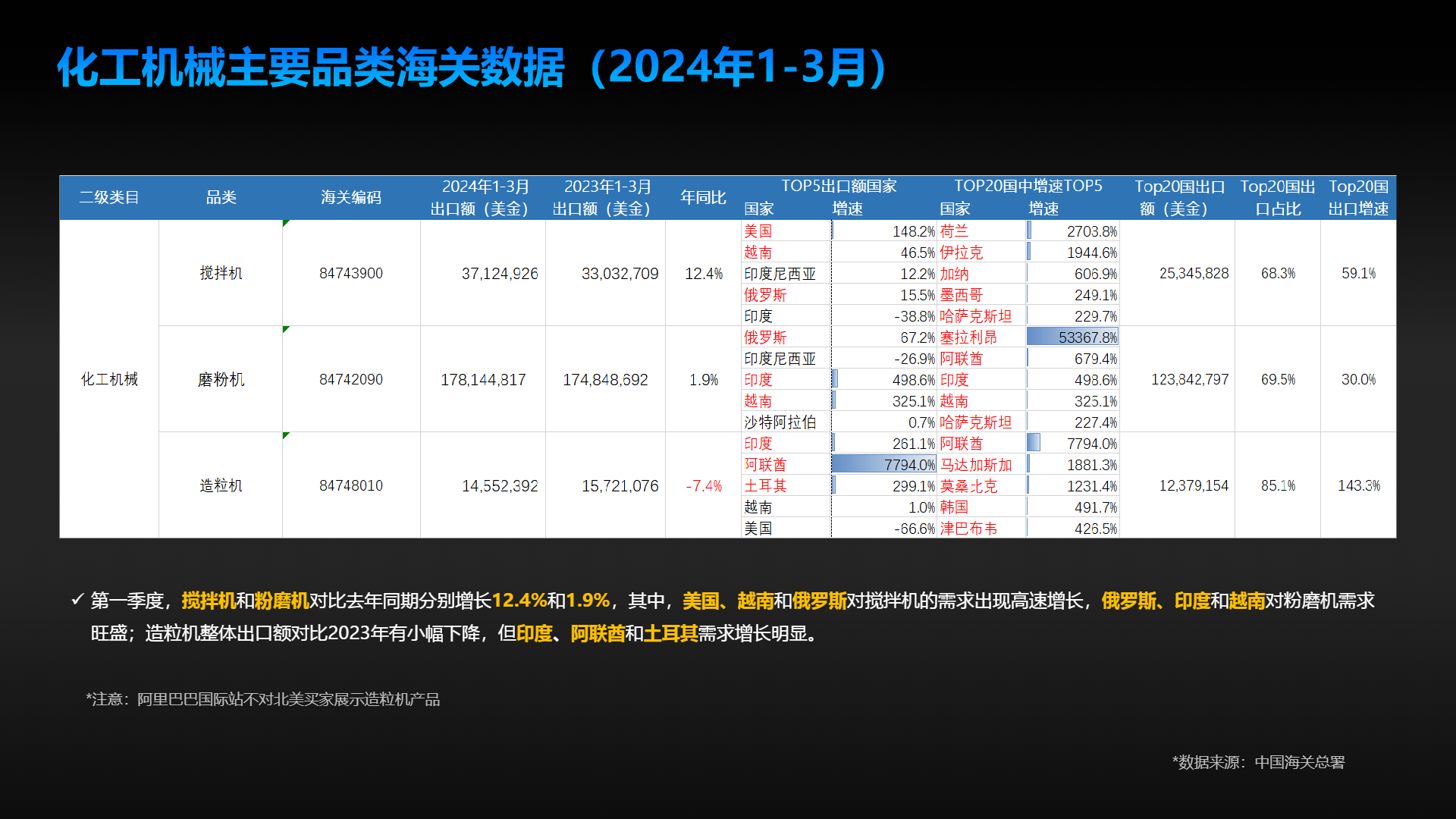The width and height of the screenshot is (1456, 819).
Task: Click Top20 share 68.3%
Action: (x=1278, y=273)
